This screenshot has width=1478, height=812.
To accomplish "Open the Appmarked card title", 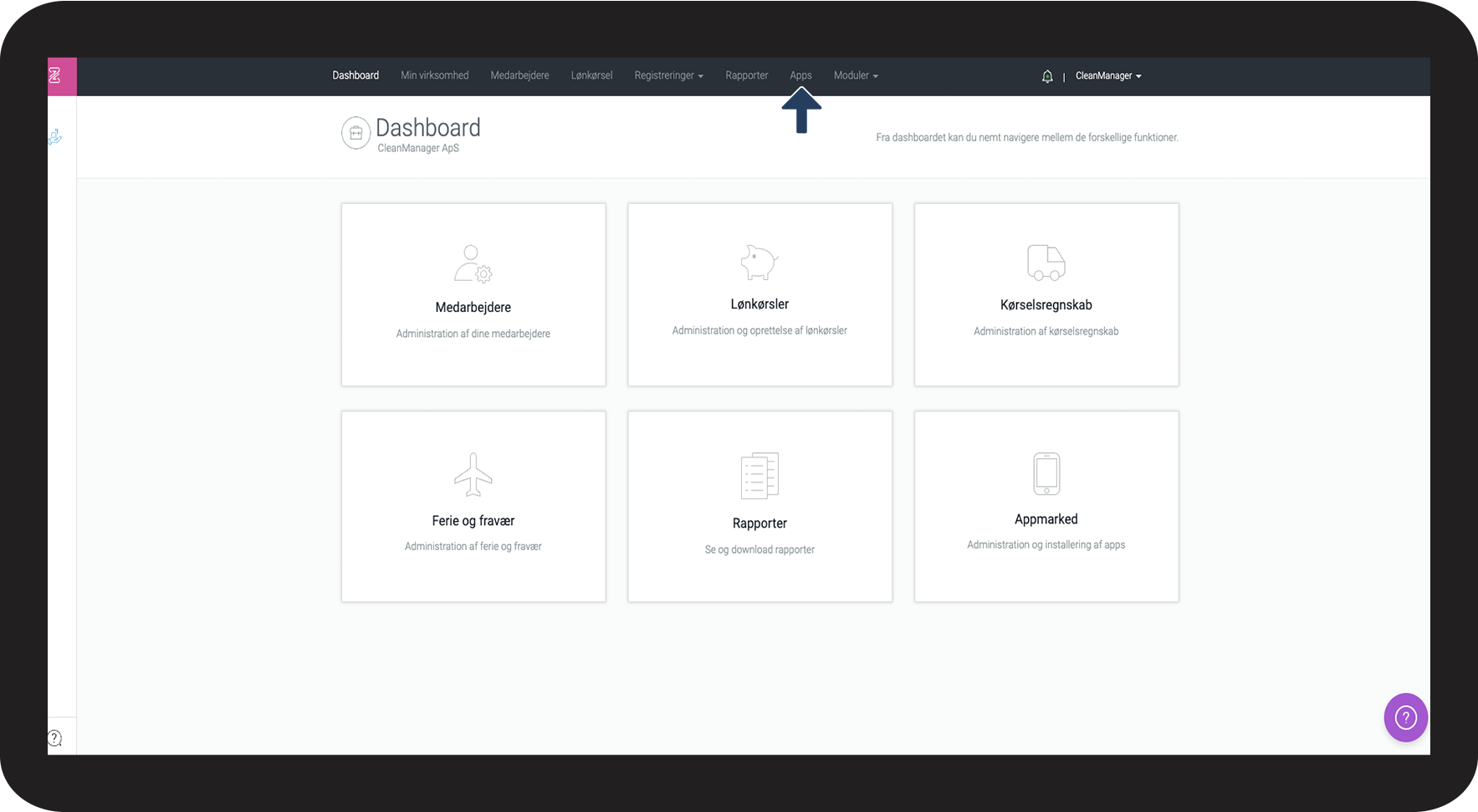I will pos(1046,519).
